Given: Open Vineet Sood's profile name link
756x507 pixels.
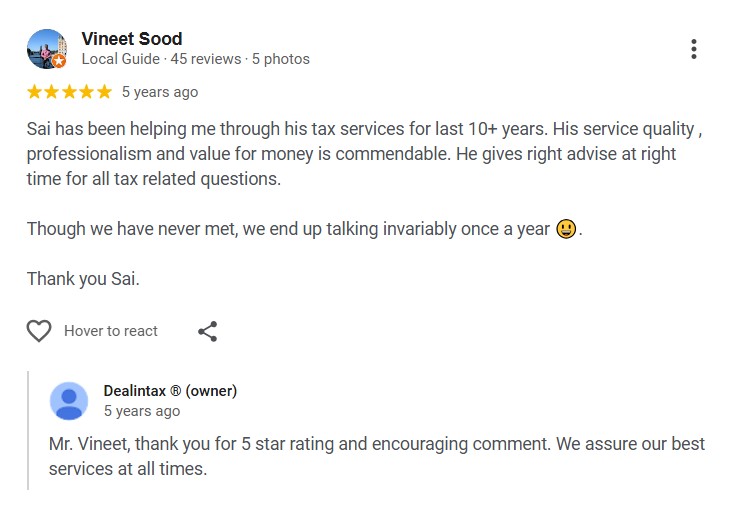Looking at the screenshot, I should click(132, 39).
